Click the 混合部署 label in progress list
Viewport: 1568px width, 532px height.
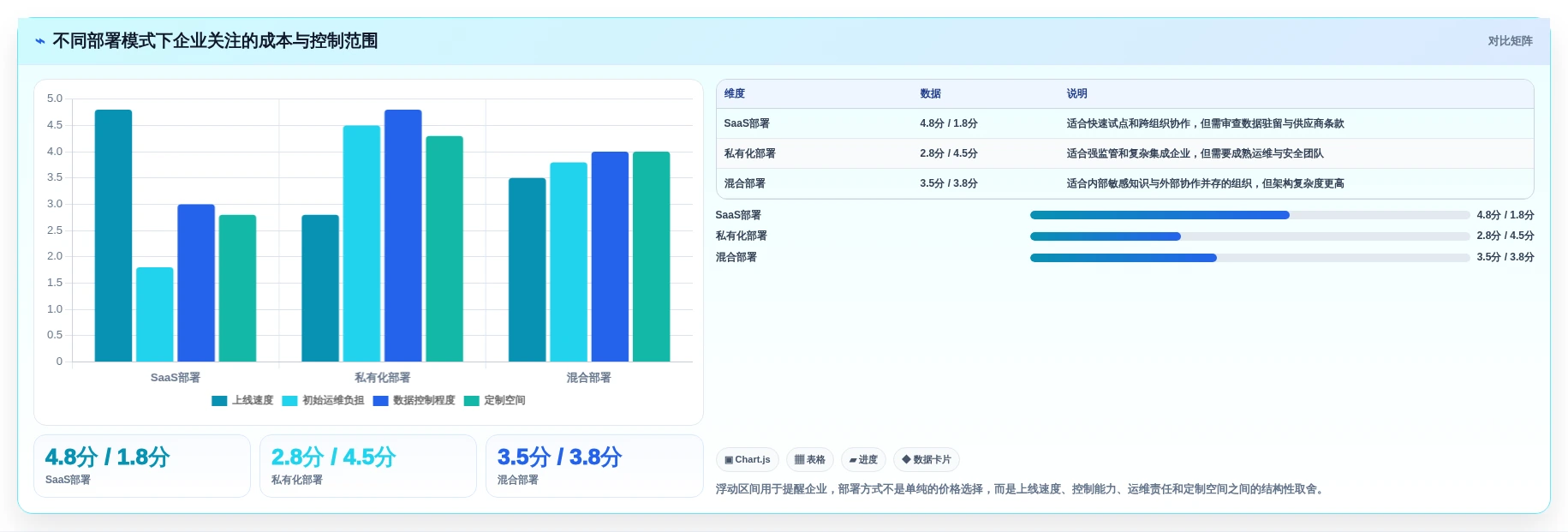pyautogui.click(x=736, y=257)
